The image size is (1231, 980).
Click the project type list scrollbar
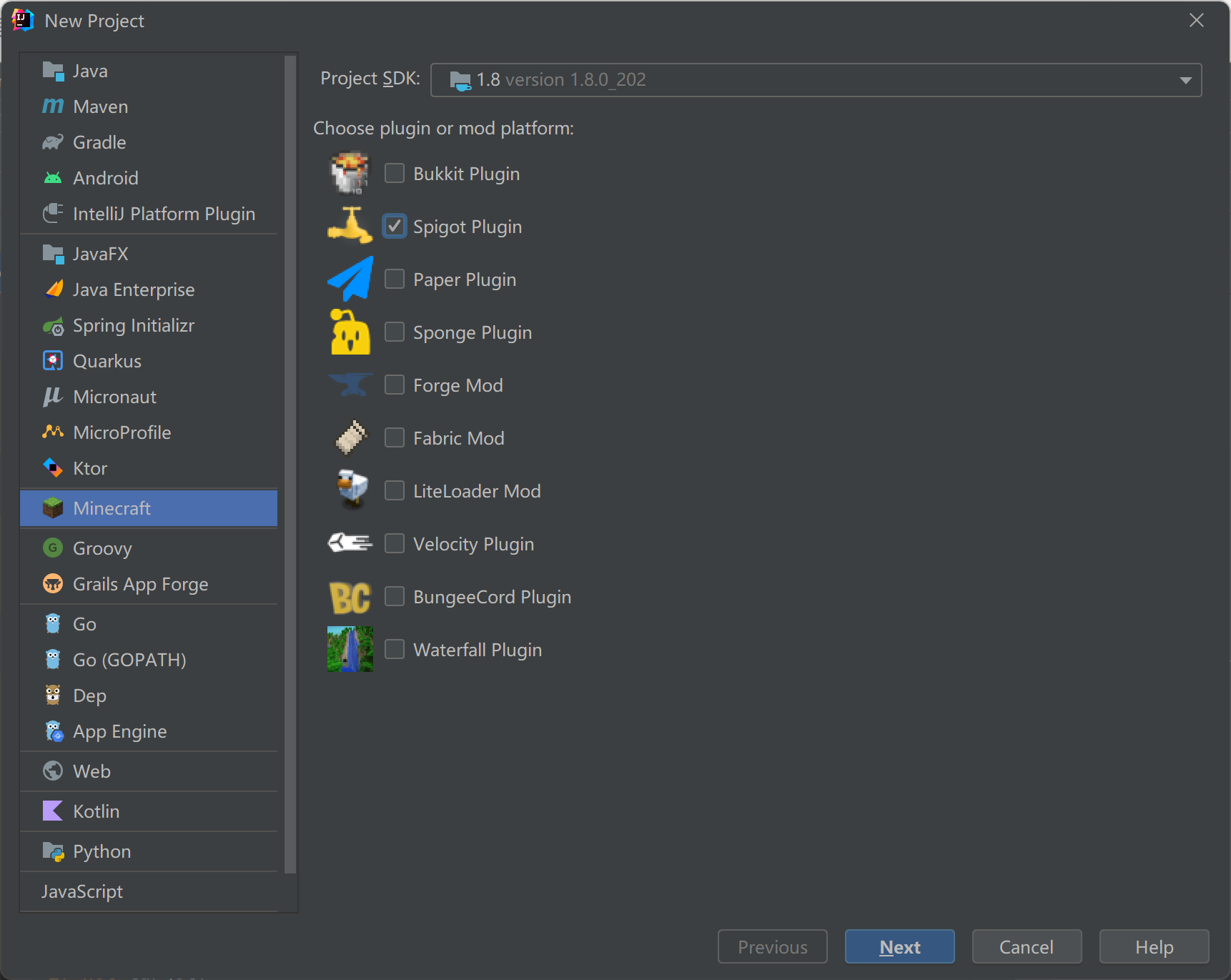[x=290, y=465]
